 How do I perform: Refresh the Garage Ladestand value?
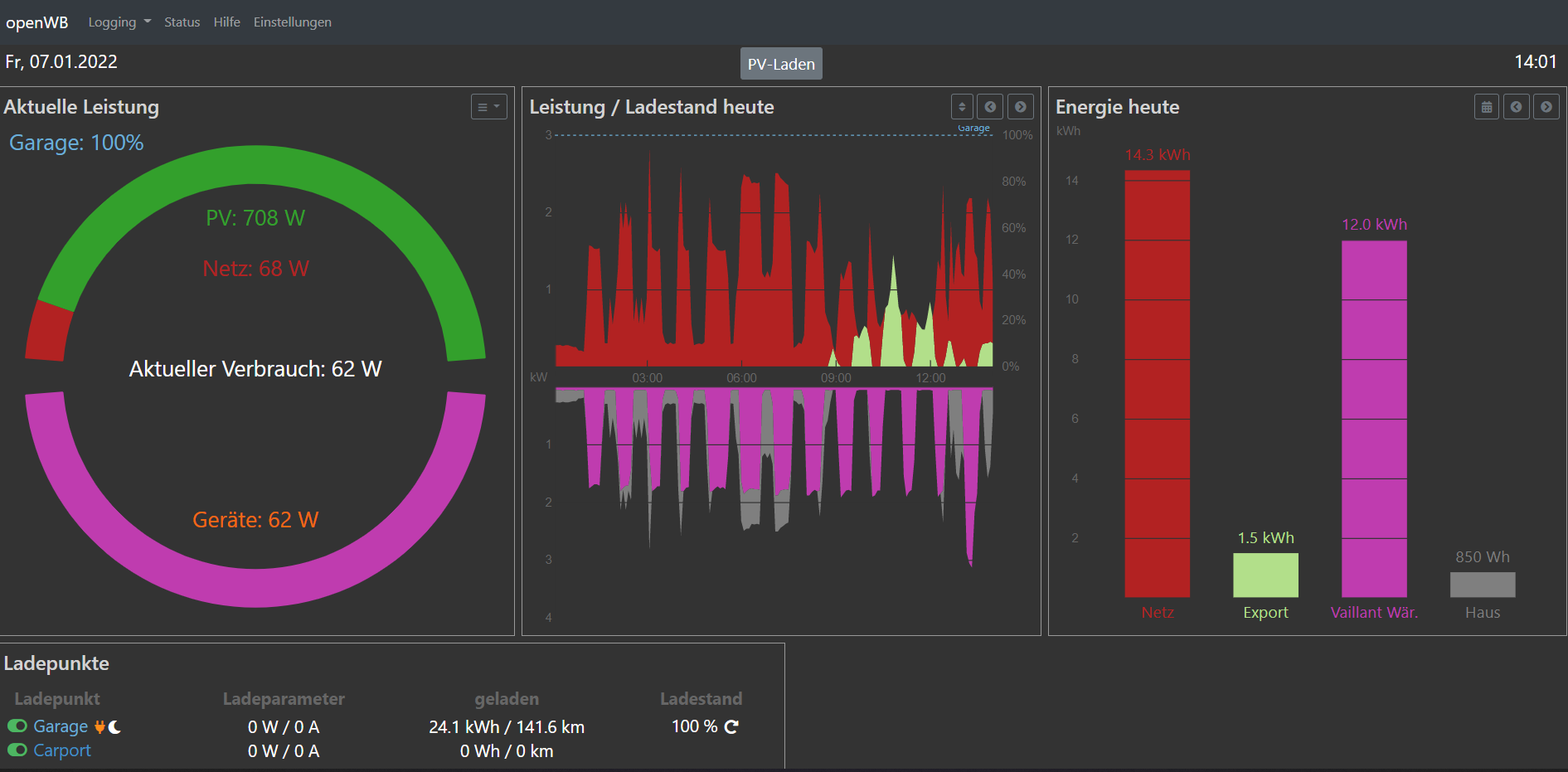[x=731, y=727]
